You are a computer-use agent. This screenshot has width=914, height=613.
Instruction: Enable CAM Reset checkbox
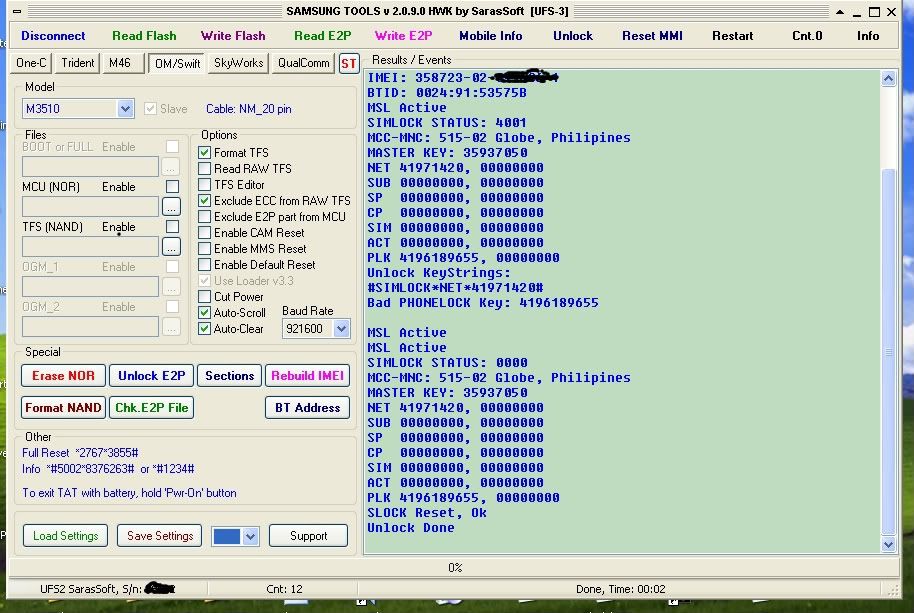pos(205,233)
